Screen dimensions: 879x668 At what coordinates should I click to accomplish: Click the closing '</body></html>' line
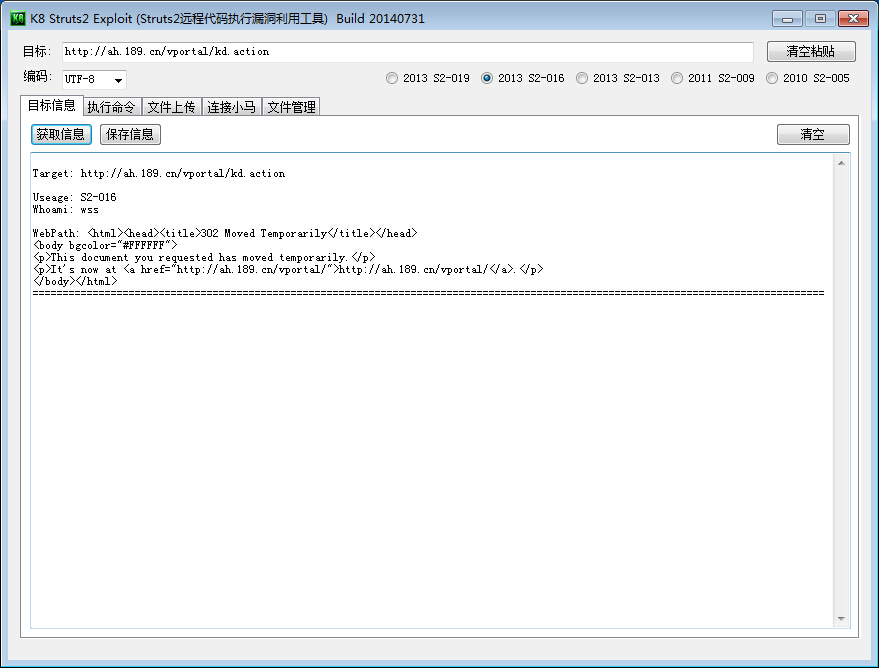[x=75, y=281]
